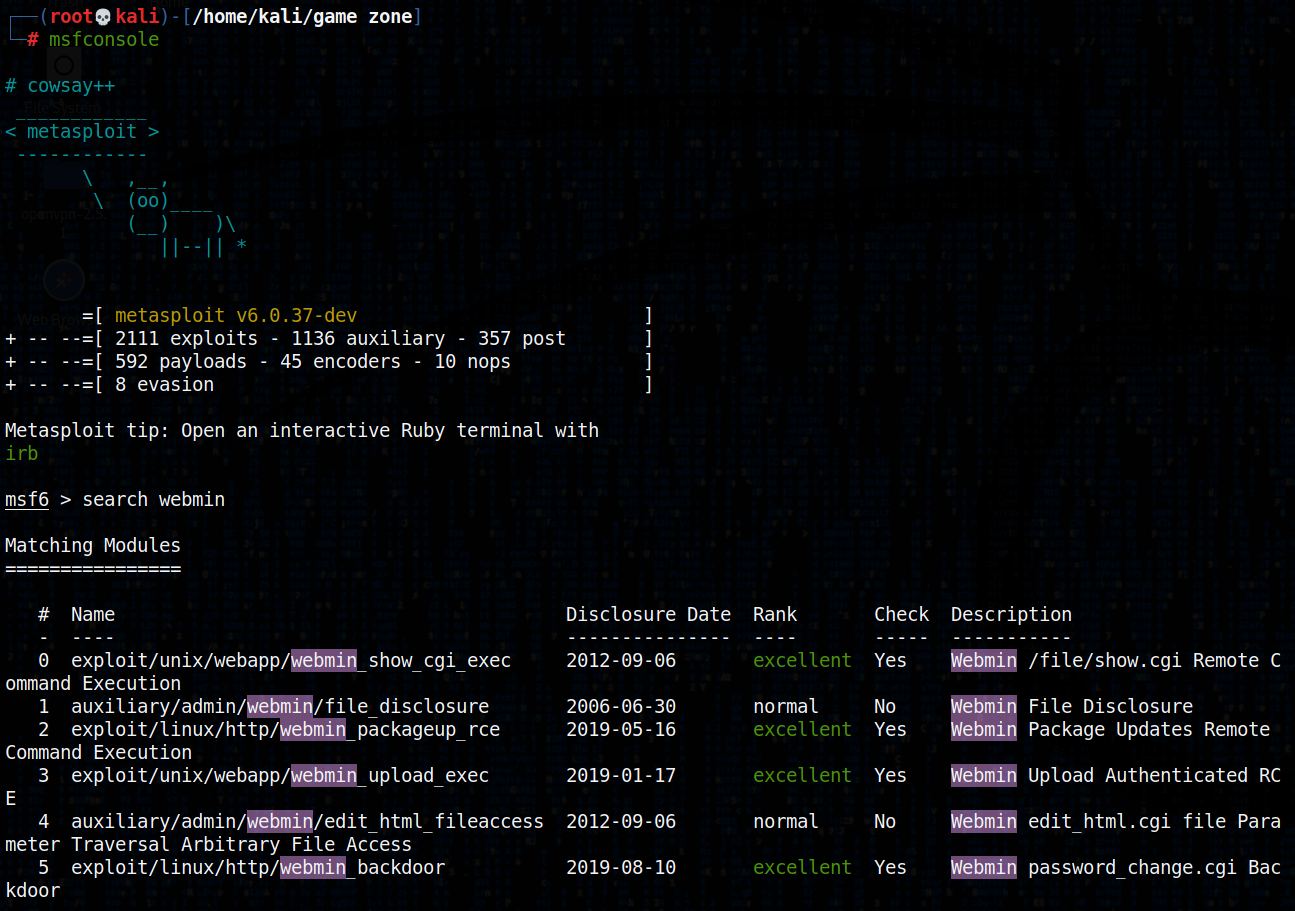Click module 'exploit/linux/http/webmin_packageup_rce'

285,730
